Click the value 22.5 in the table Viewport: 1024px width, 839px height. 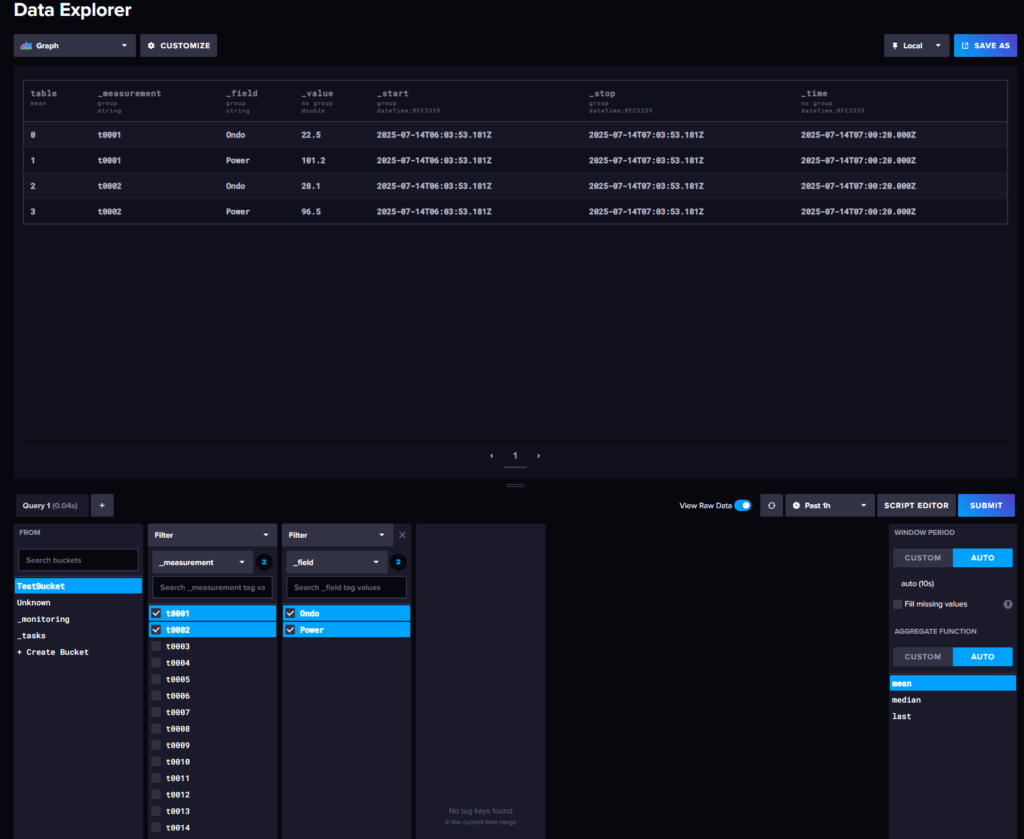[311, 135]
